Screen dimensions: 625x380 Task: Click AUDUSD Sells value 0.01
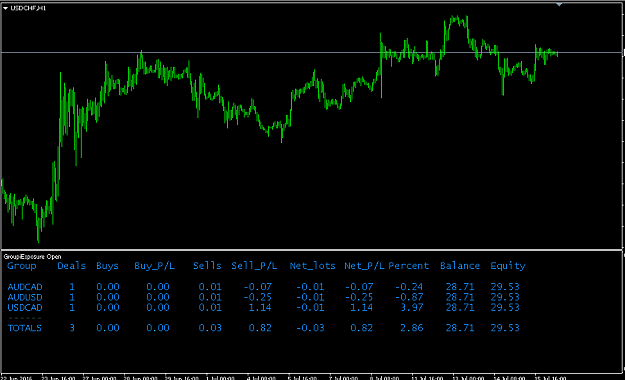pos(210,297)
